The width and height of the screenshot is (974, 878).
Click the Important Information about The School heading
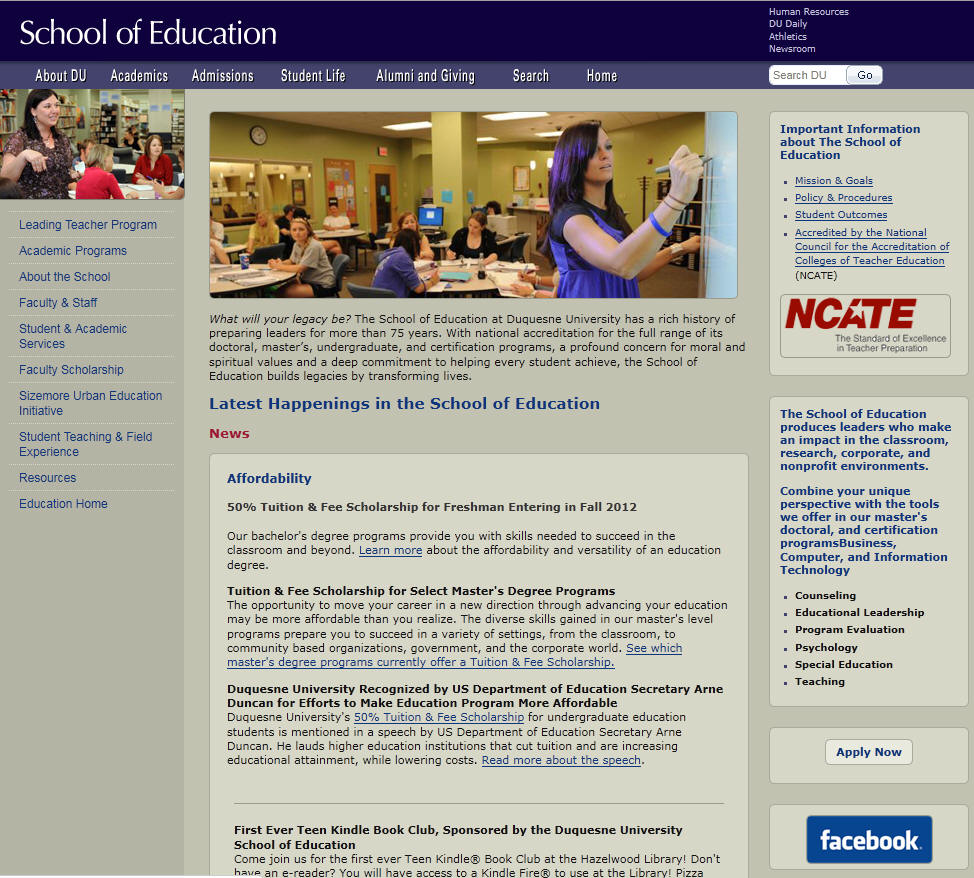point(850,142)
